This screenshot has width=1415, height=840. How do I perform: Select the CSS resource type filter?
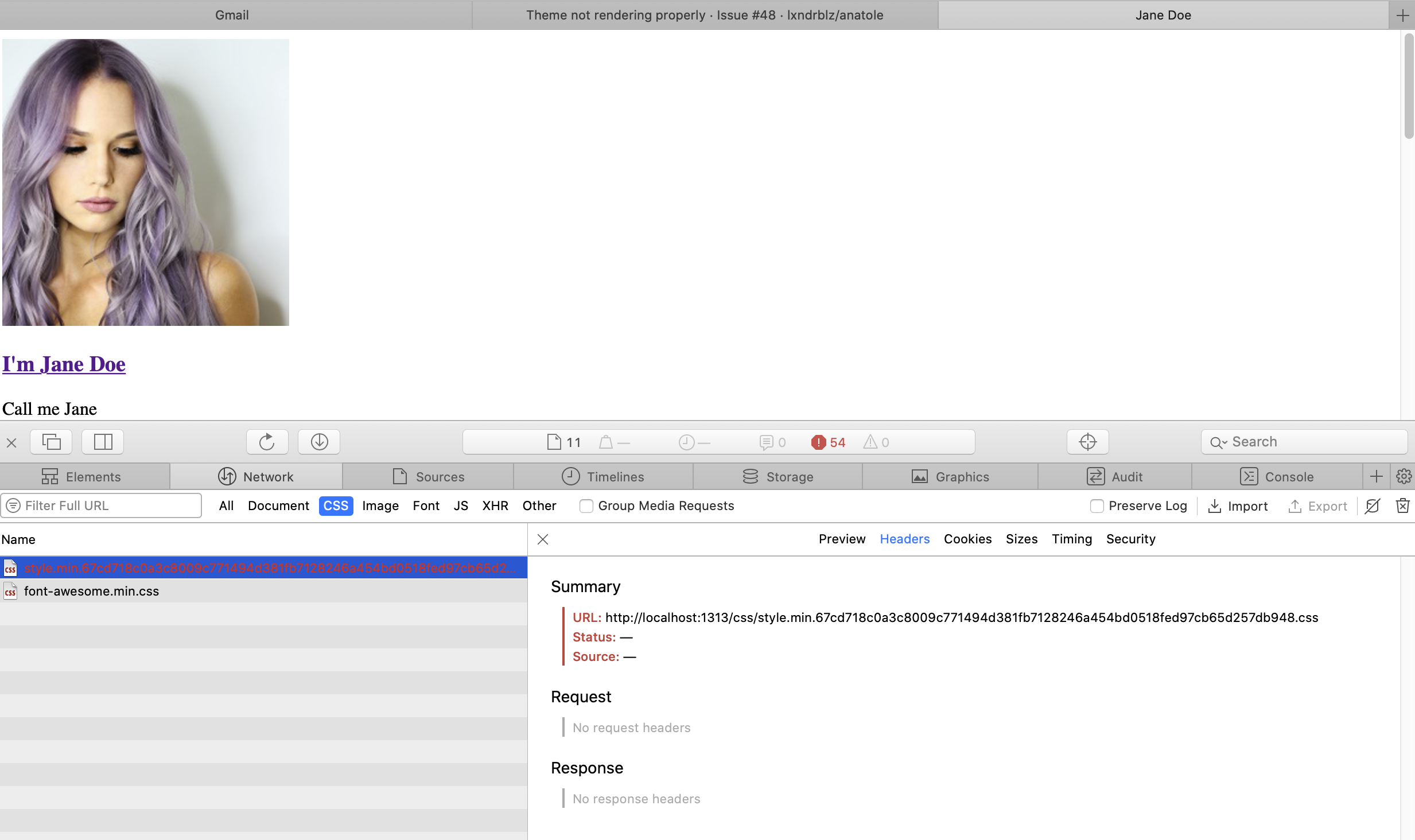pos(336,506)
